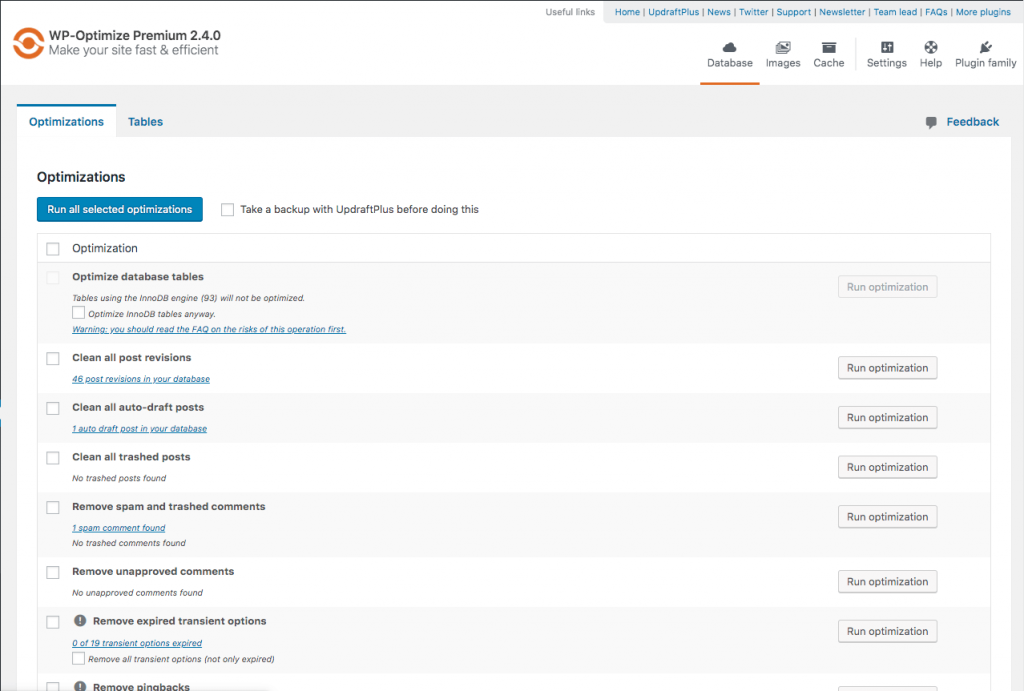Check Remove all transient options
Screen dimensions: 1024x691
78,658
